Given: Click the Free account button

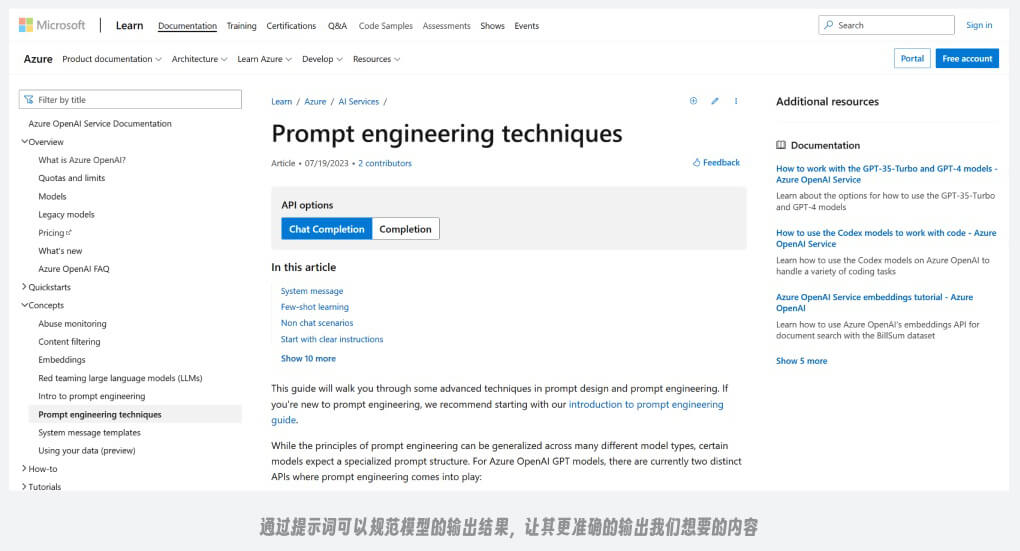Looking at the screenshot, I should [x=966, y=59].
